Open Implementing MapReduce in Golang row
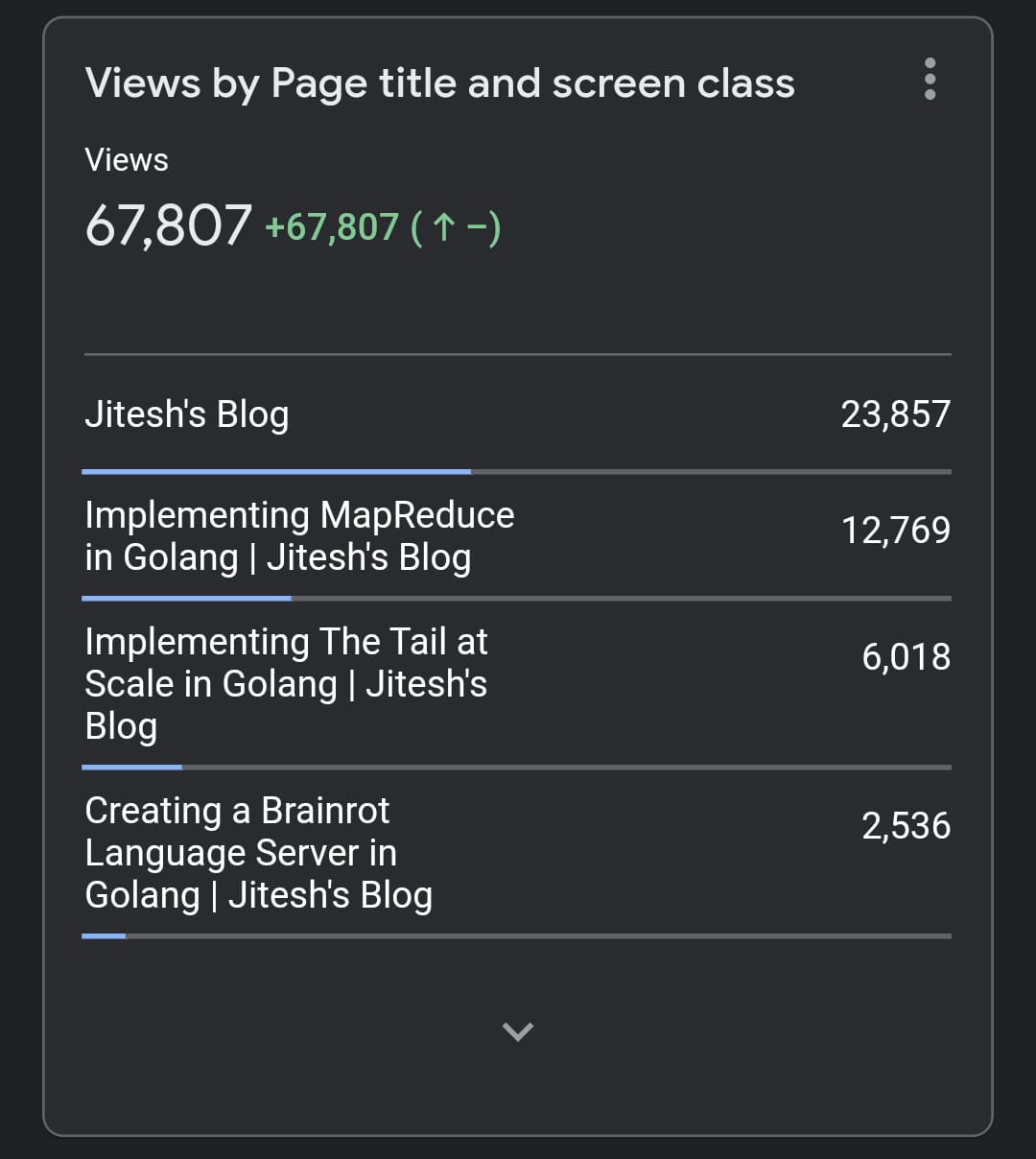 299,535
